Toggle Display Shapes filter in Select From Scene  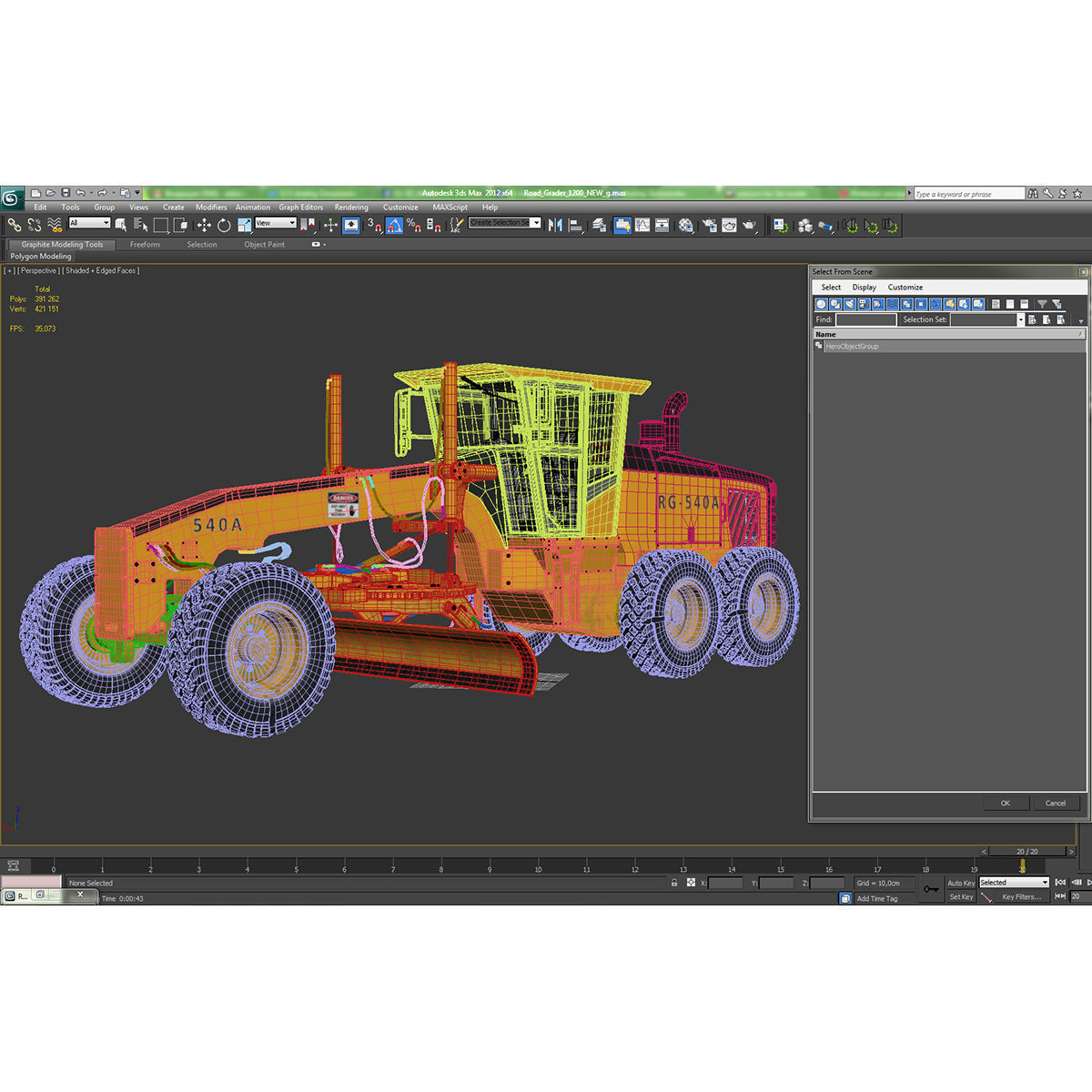tap(834, 304)
